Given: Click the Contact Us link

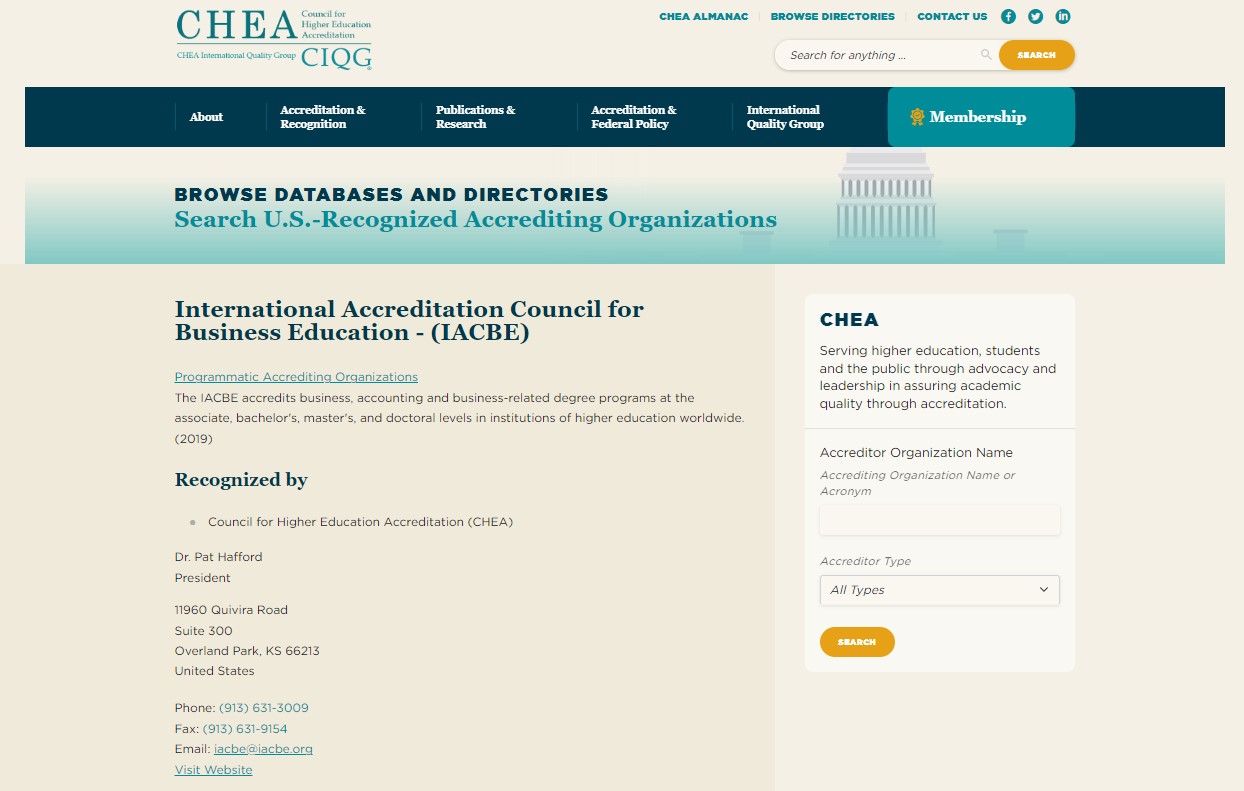Looking at the screenshot, I should pos(951,16).
